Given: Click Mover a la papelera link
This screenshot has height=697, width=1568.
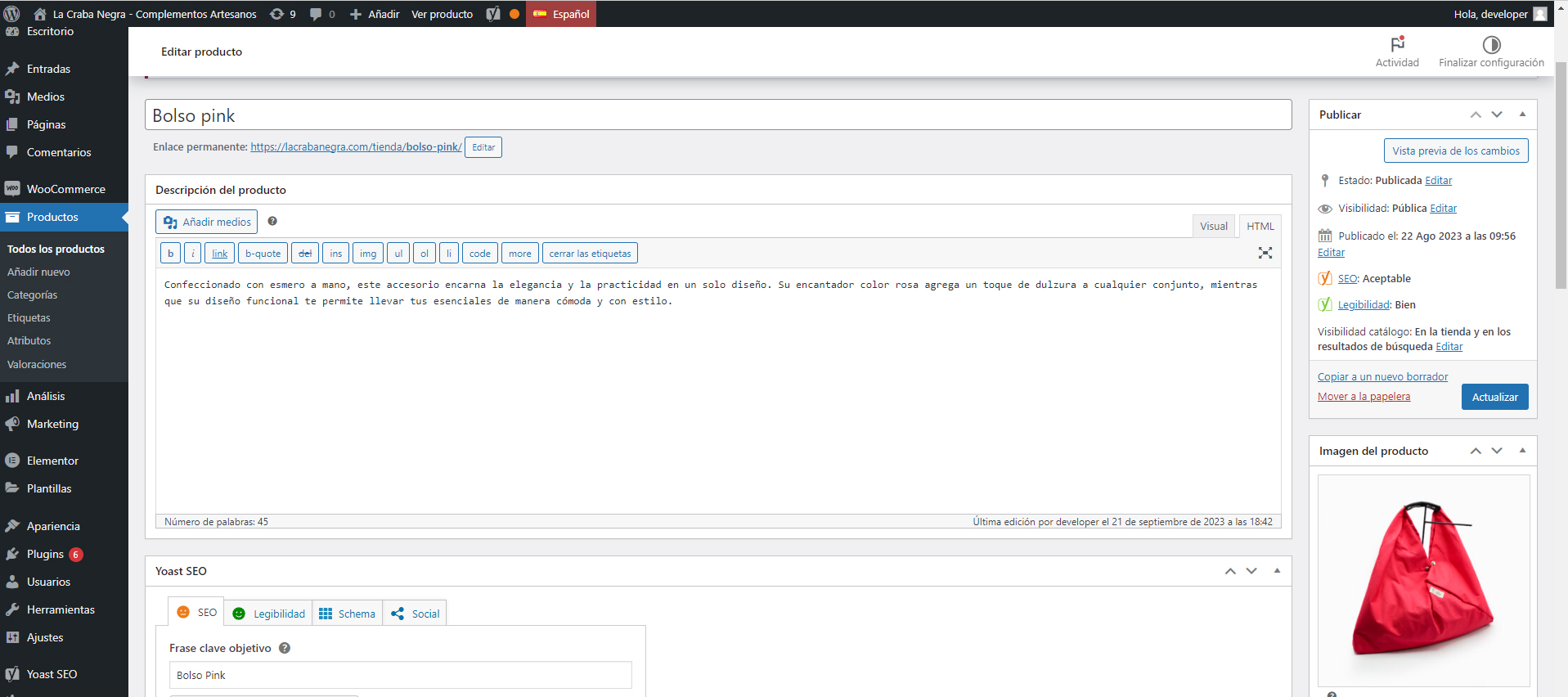Looking at the screenshot, I should [x=1364, y=397].
